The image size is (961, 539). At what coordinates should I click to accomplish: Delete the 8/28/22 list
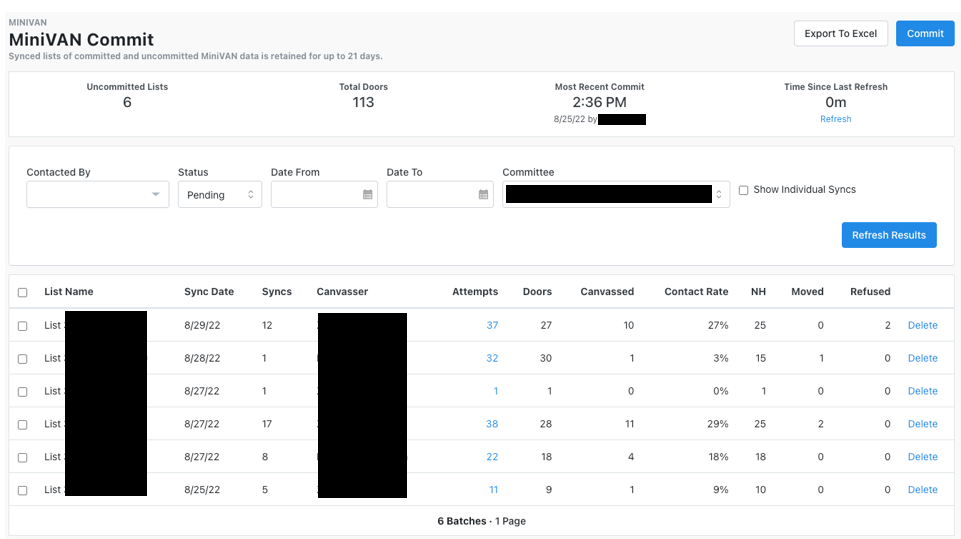922,358
